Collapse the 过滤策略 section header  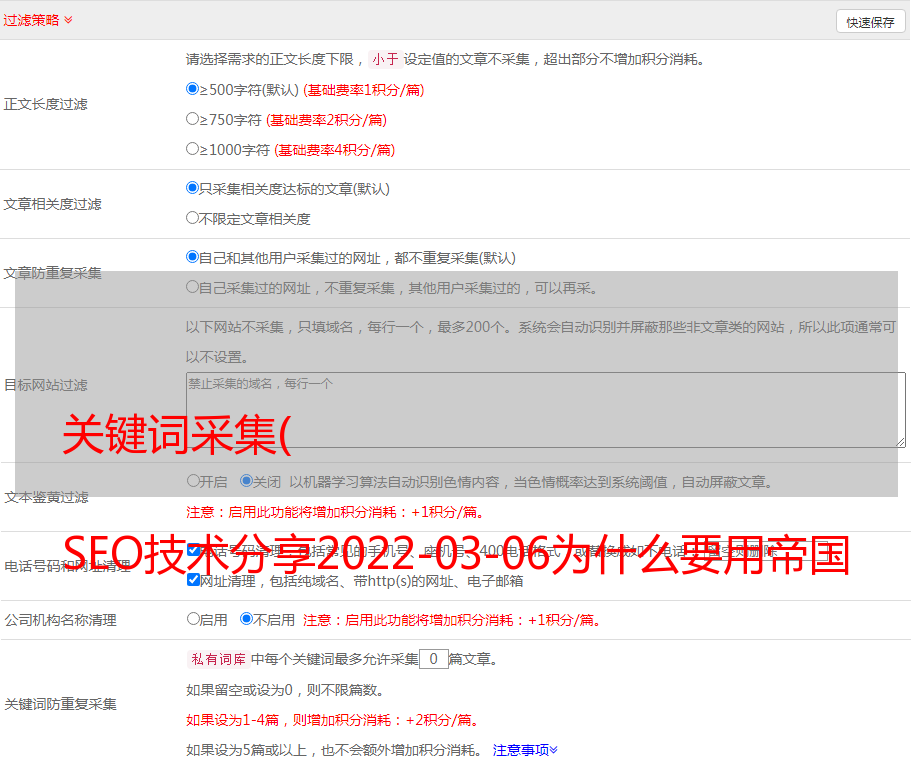pos(38,20)
